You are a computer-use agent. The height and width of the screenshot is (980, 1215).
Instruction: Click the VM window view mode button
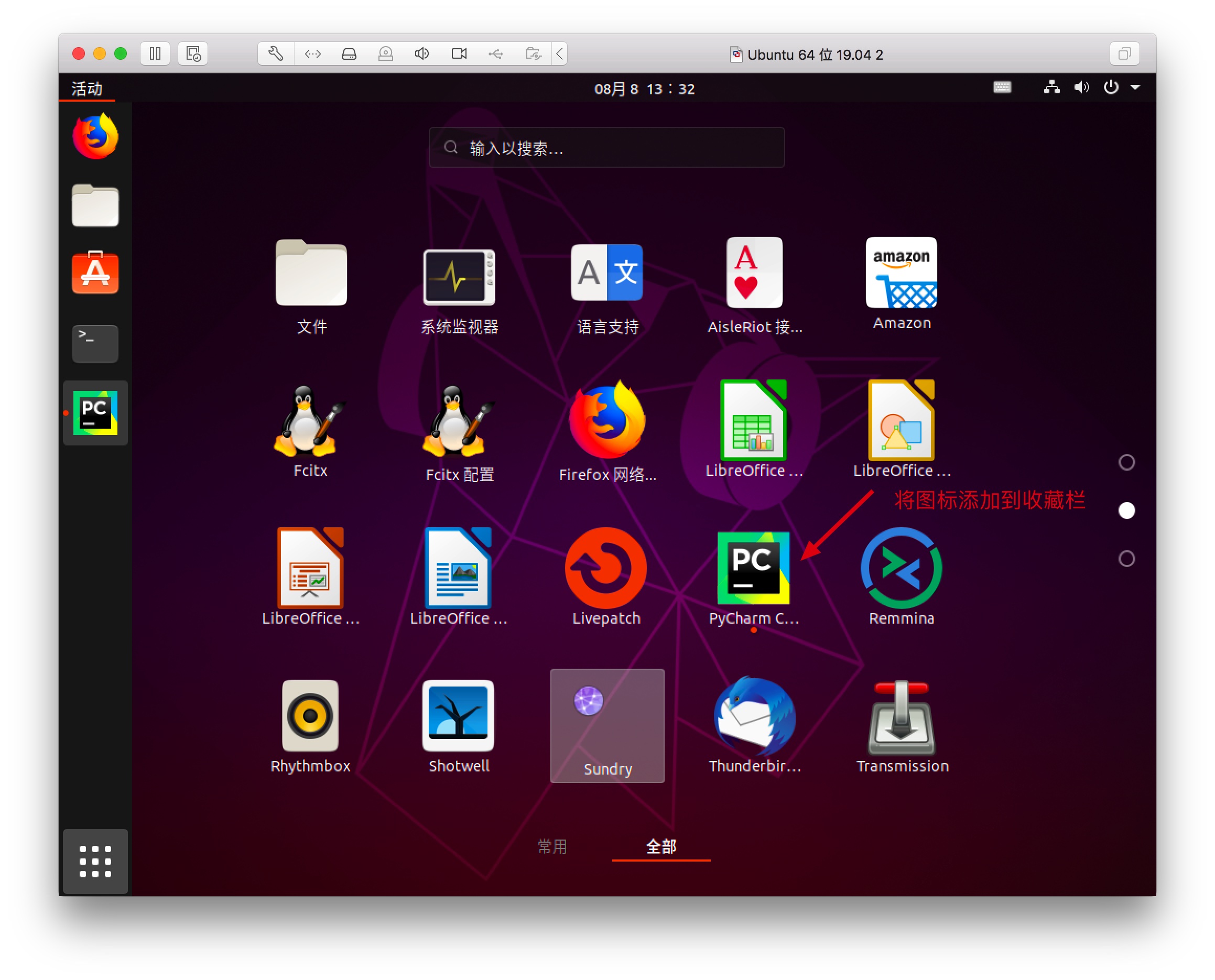tap(1124, 53)
